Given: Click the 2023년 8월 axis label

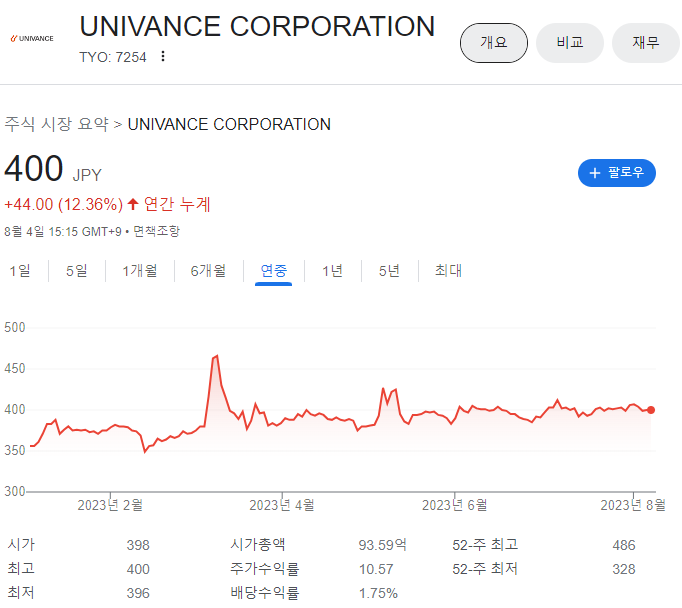Looking at the screenshot, I should 633,505.
